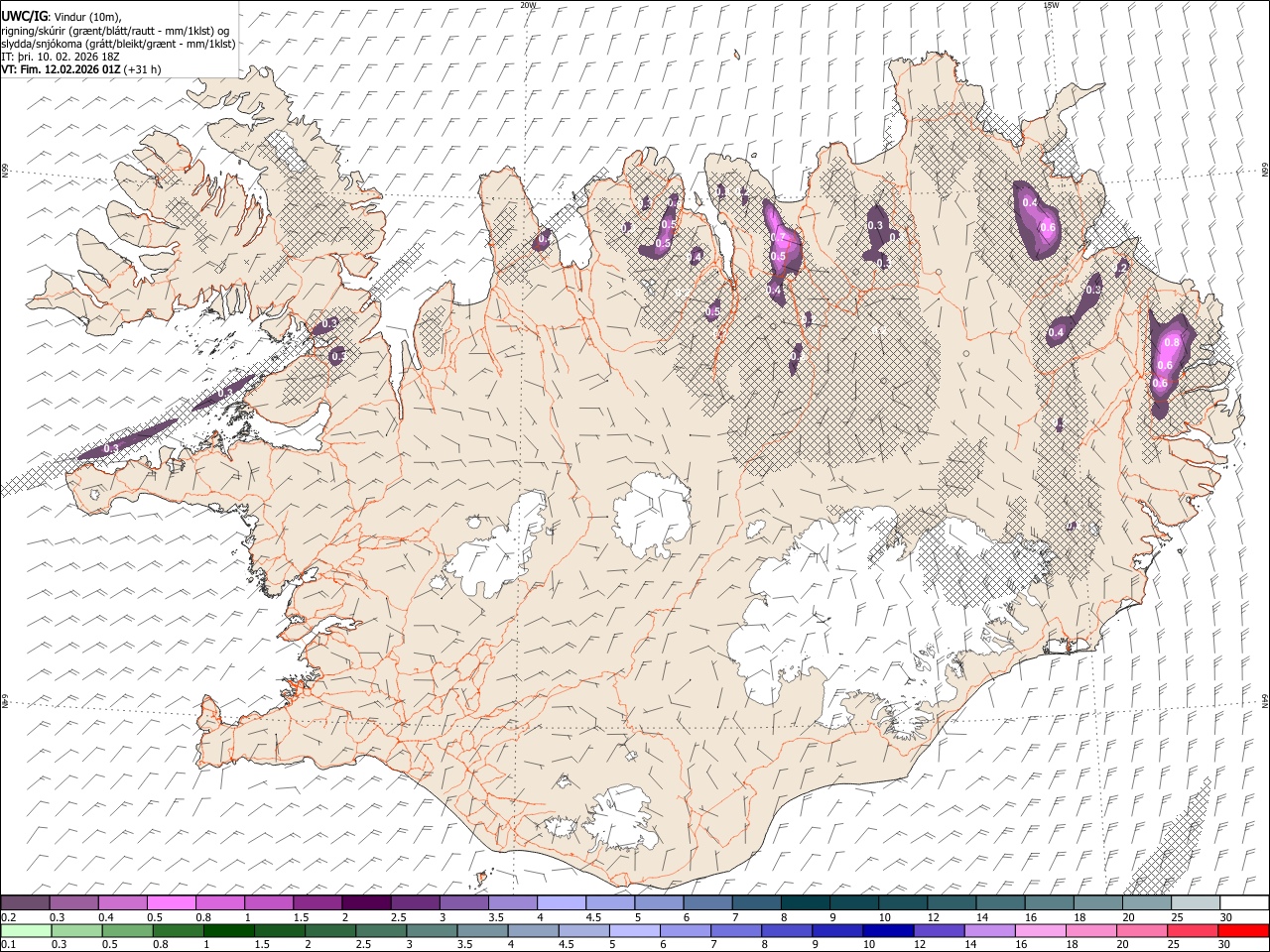This screenshot has width=1270, height=952.
Task: Select the 'rigning/skúrir (grænt/blátt/rautt - mm/1klst) og' line
Action: point(115,31)
